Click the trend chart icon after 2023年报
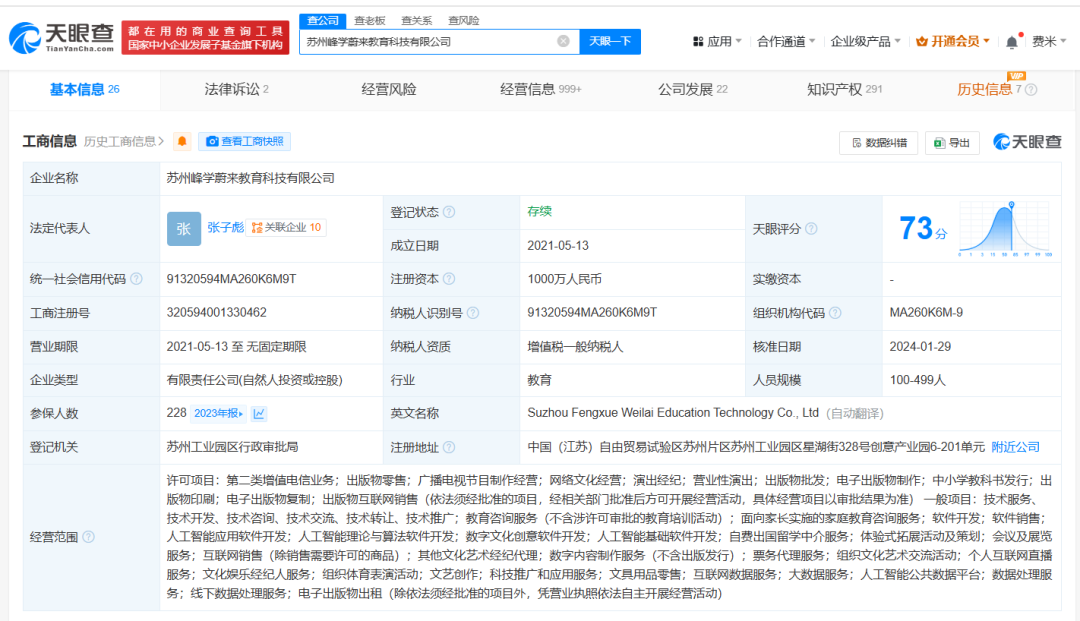1080x621 pixels. pyautogui.click(x=261, y=411)
